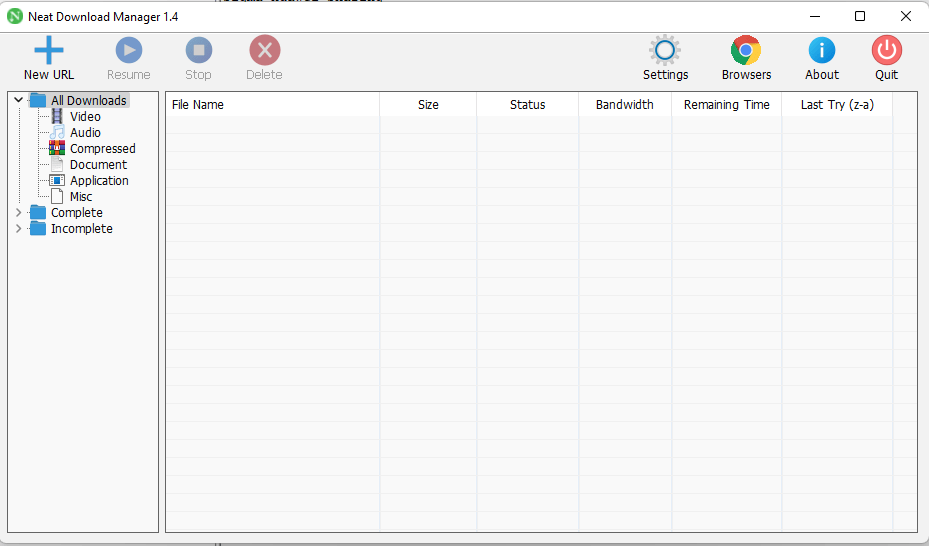Viewport: 929px width, 546px height.
Task: Expand the Complete tree node
Action: tap(18, 212)
